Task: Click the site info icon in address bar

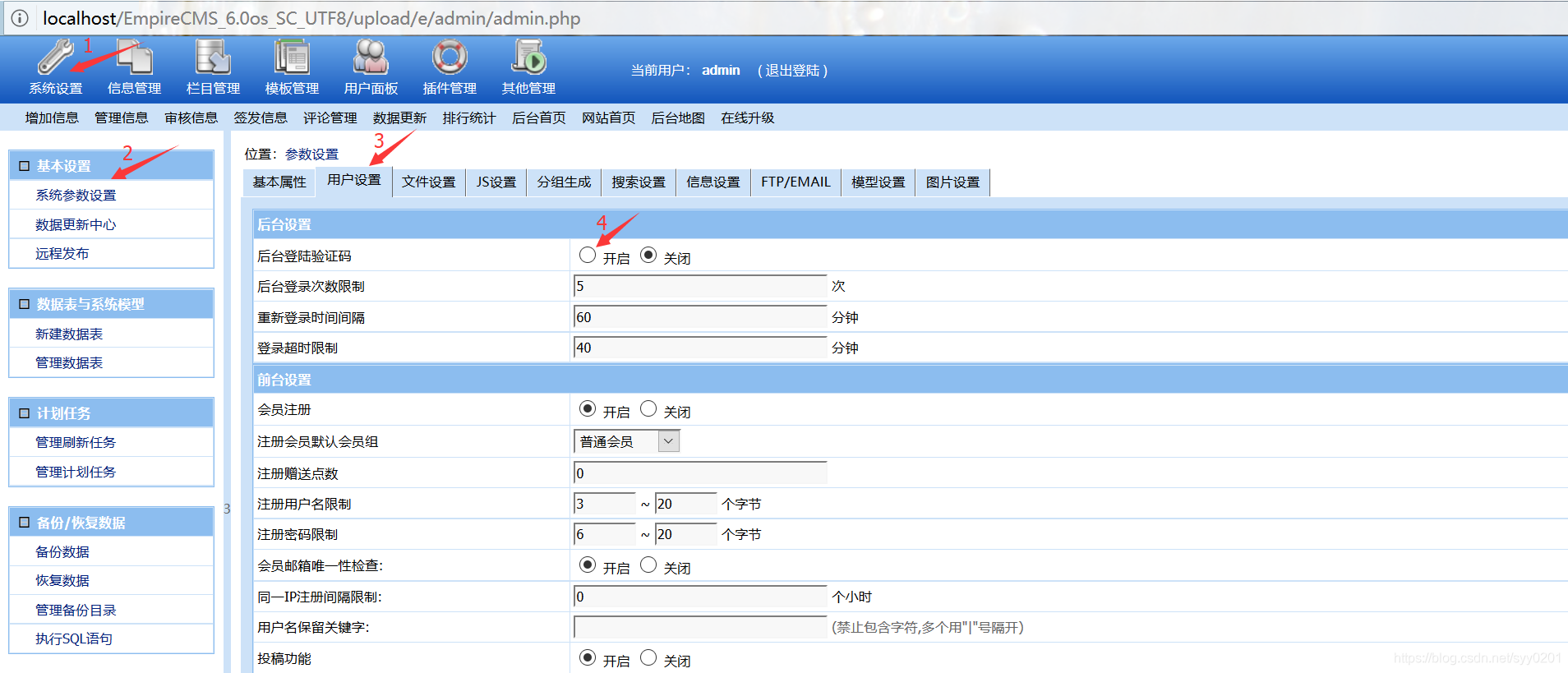Action: point(20,18)
